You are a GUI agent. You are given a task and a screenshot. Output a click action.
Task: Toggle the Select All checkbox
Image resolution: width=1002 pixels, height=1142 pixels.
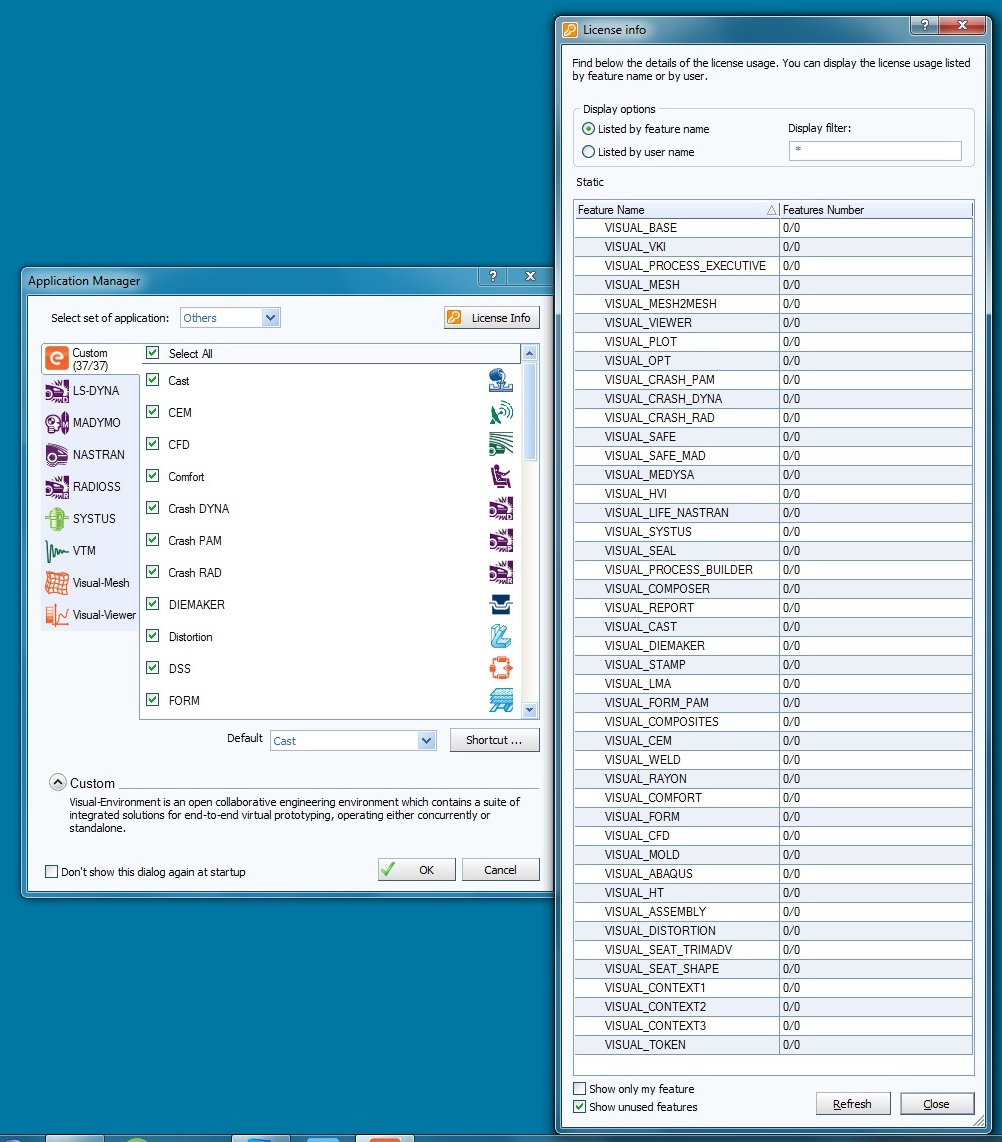(152, 353)
